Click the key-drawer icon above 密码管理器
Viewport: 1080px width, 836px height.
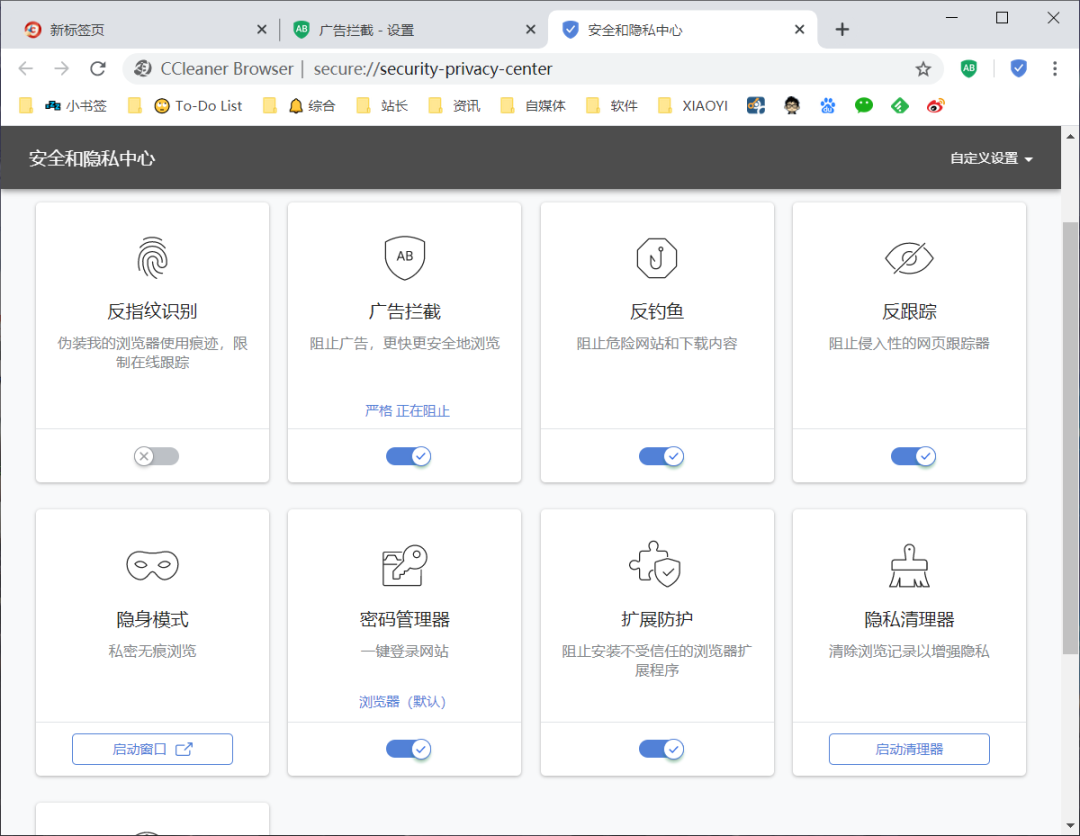(404, 563)
